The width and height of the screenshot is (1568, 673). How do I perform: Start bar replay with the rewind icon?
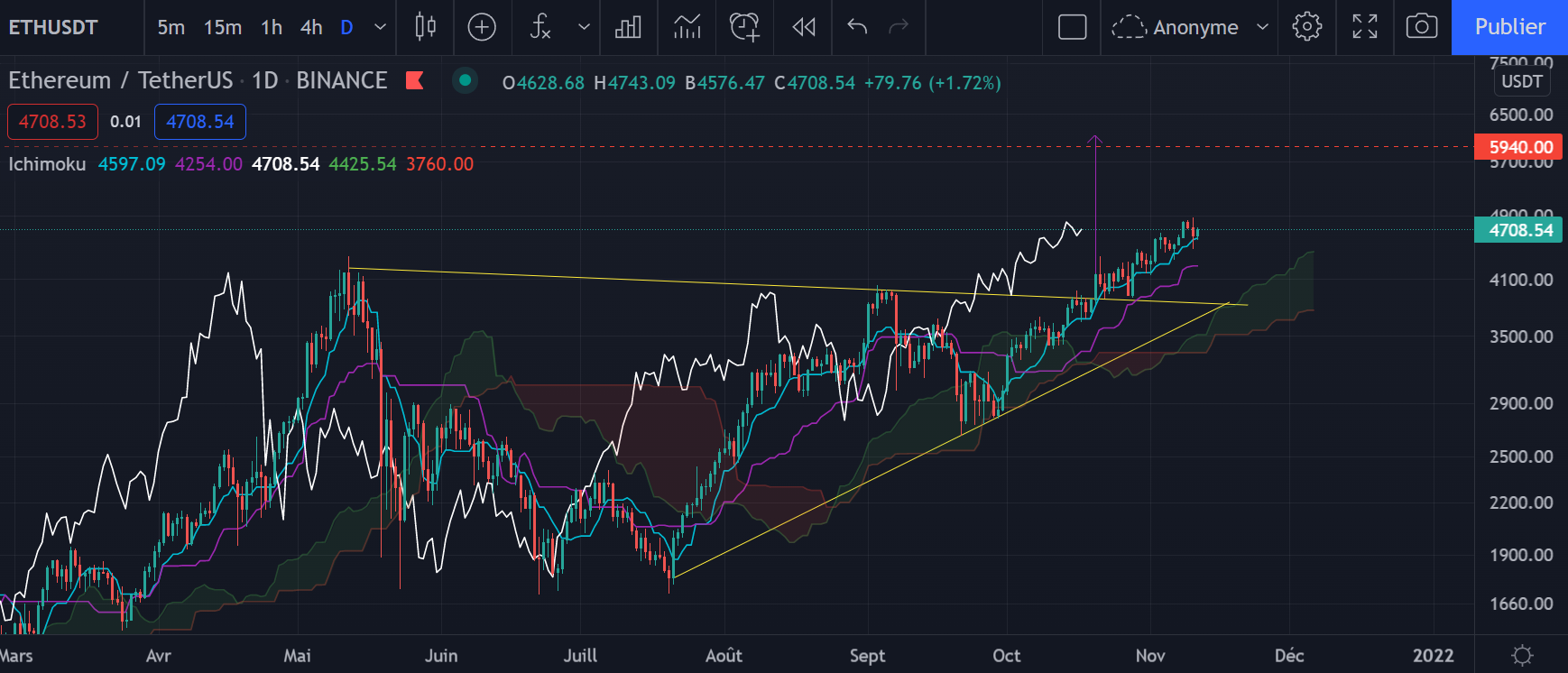(x=803, y=27)
